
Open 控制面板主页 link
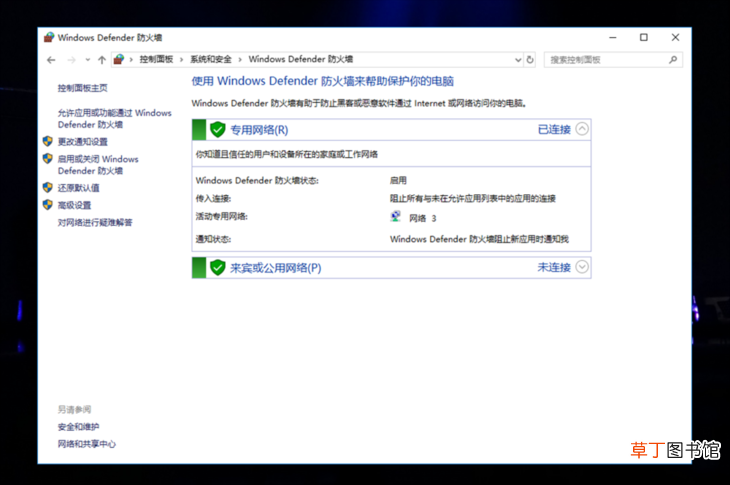(82, 88)
